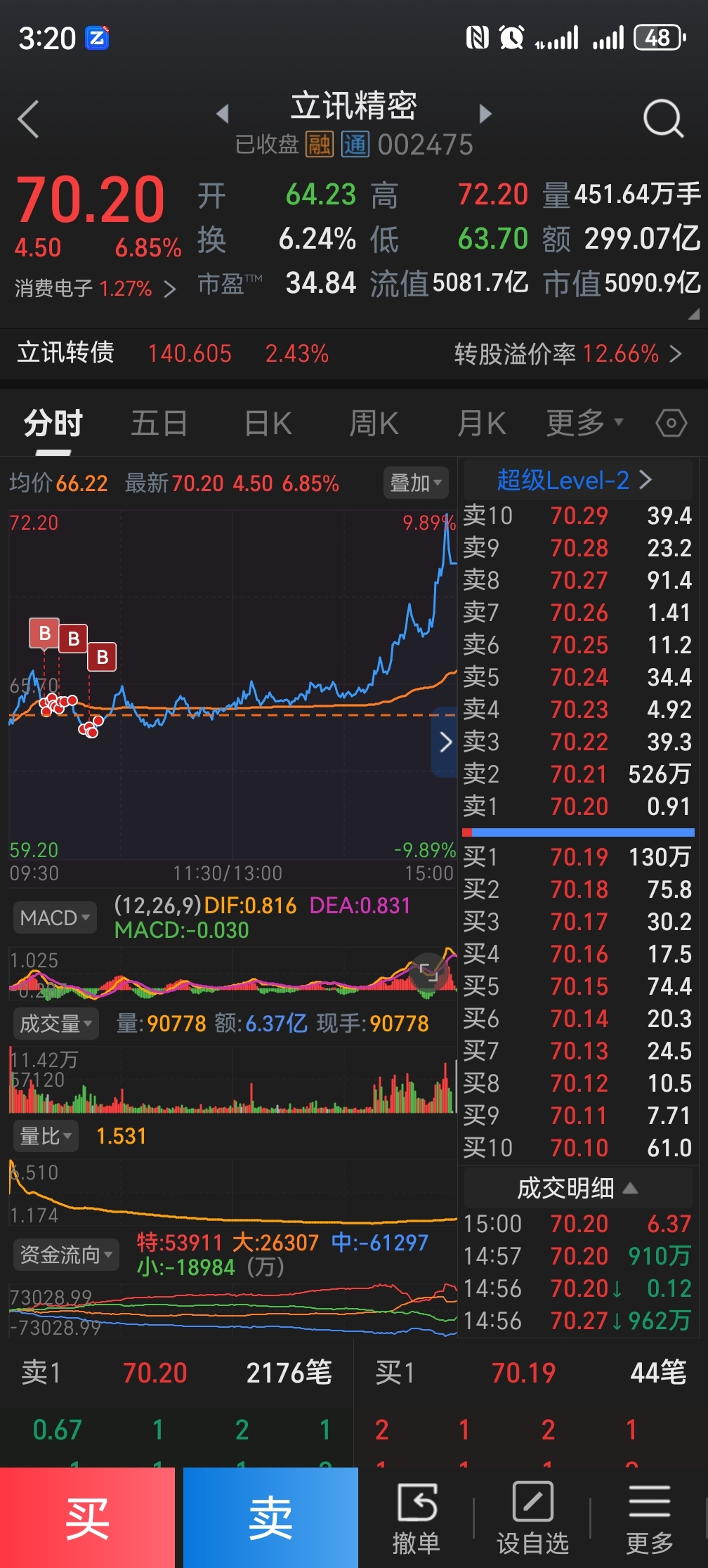Select the 周K tab

pyautogui.click(x=374, y=424)
